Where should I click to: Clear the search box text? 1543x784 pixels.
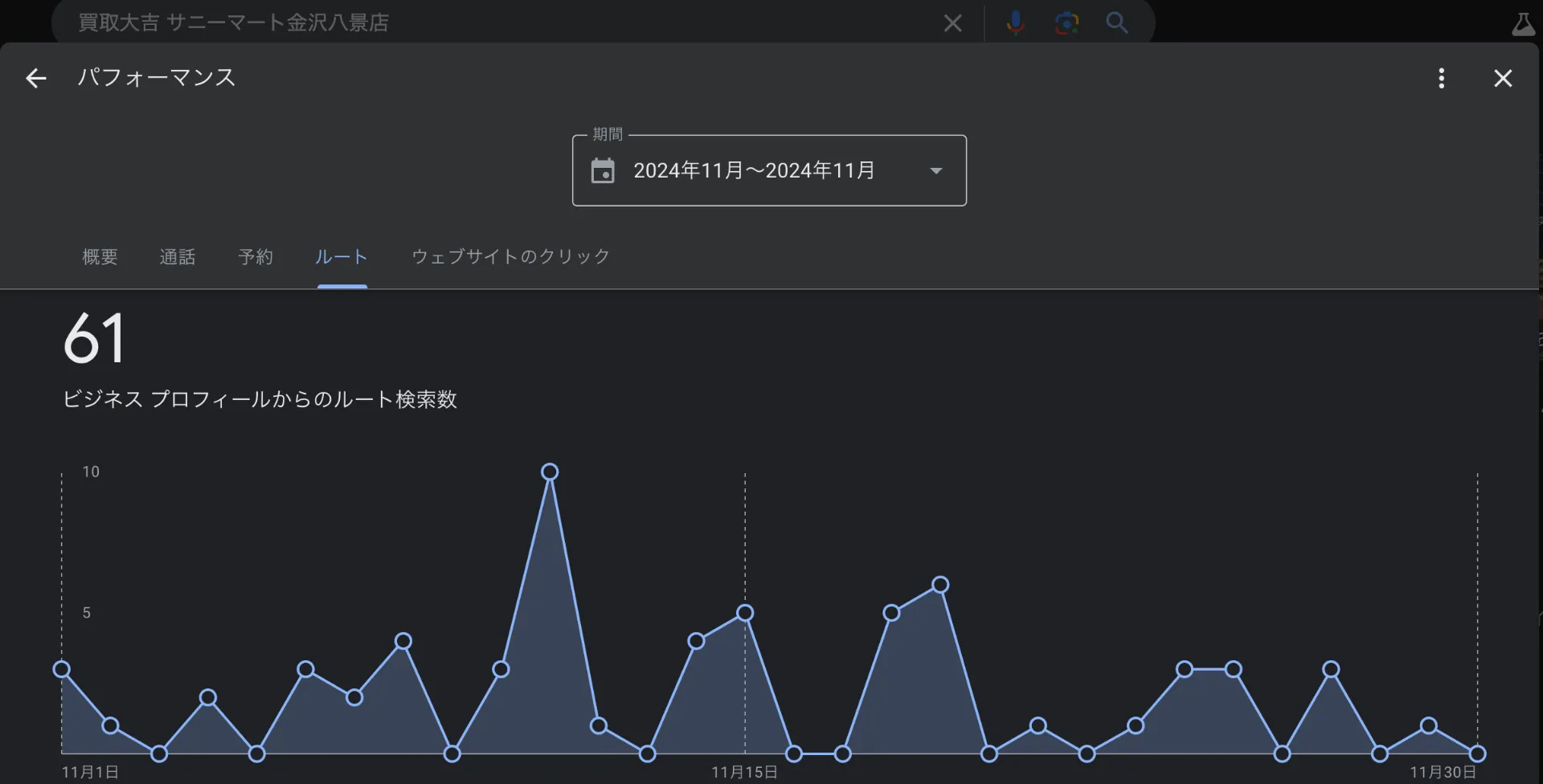952,23
